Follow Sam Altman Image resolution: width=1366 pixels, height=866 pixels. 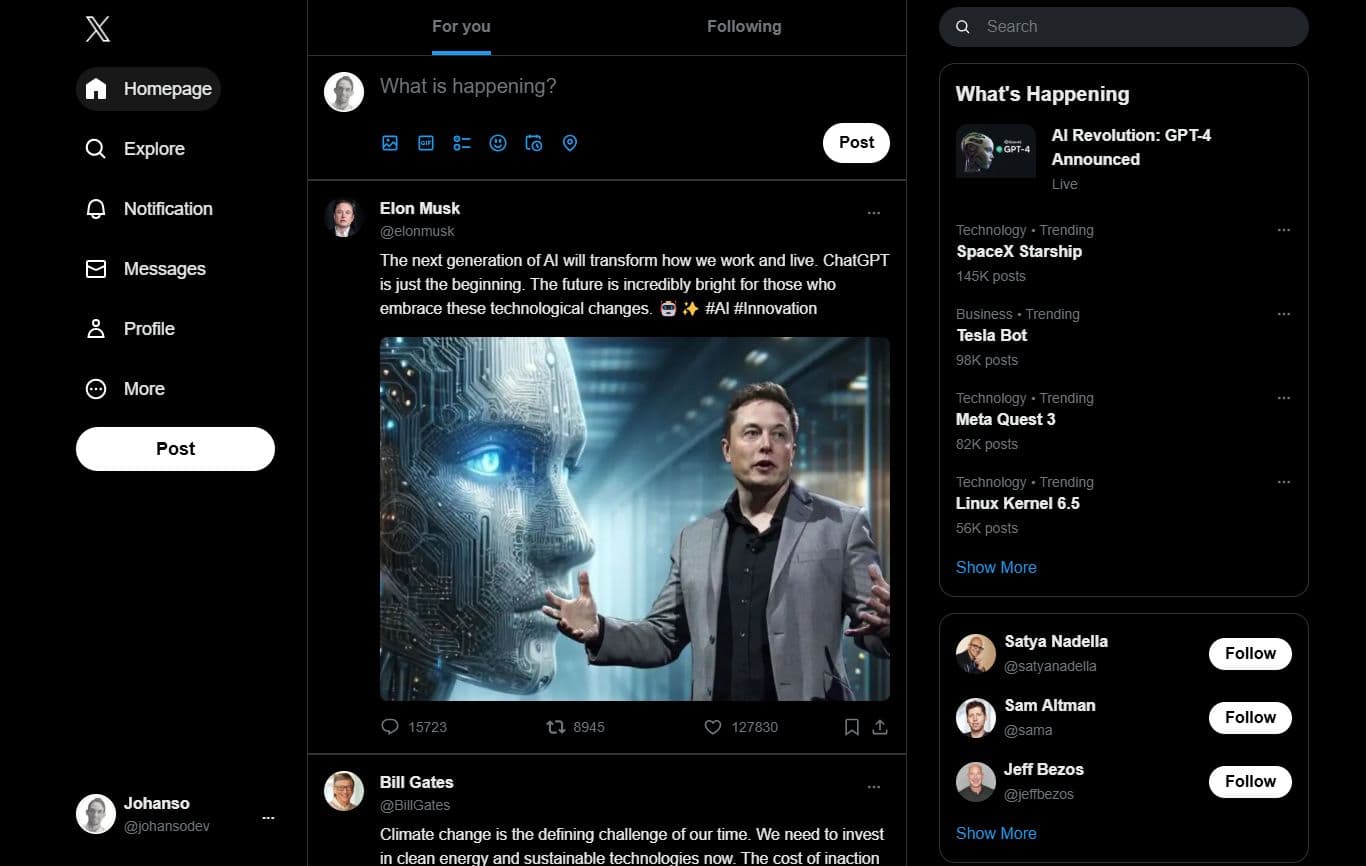point(1250,718)
